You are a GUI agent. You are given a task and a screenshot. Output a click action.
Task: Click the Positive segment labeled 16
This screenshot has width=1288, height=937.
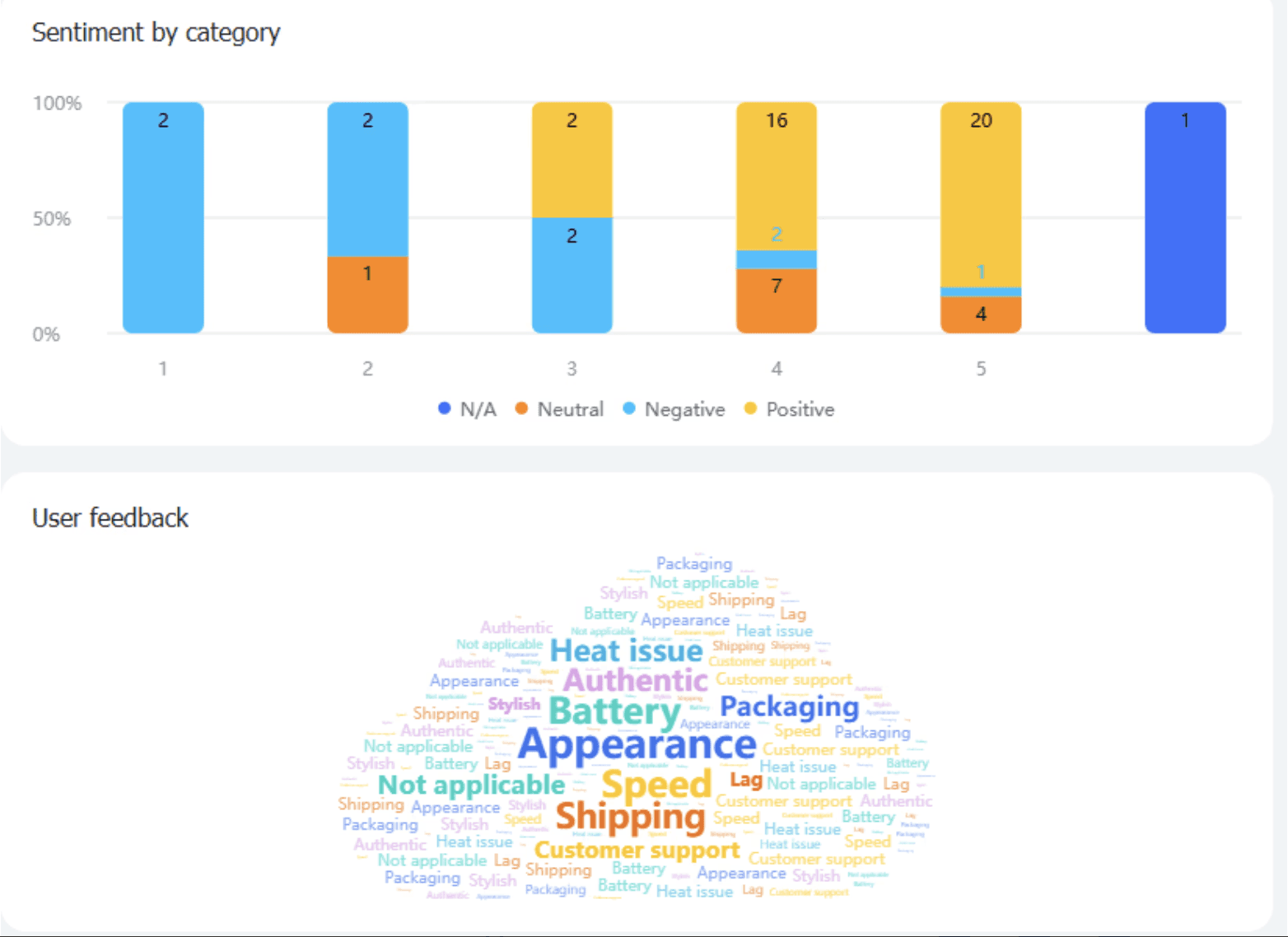point(776,176)
